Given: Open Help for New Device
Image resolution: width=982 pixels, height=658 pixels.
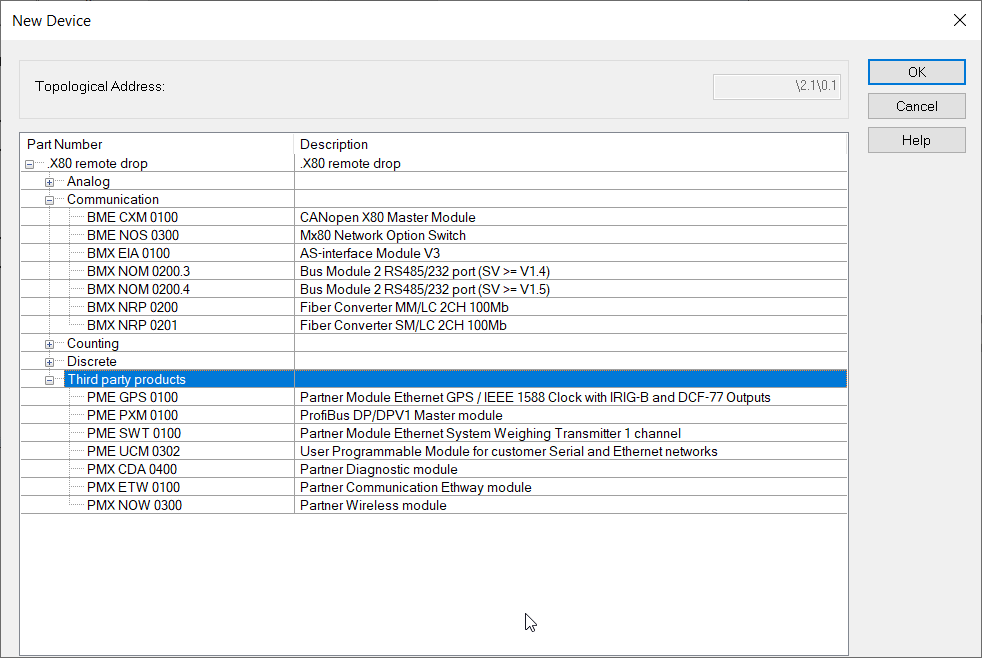Looking at the screenshot, I should pos(916,140).
